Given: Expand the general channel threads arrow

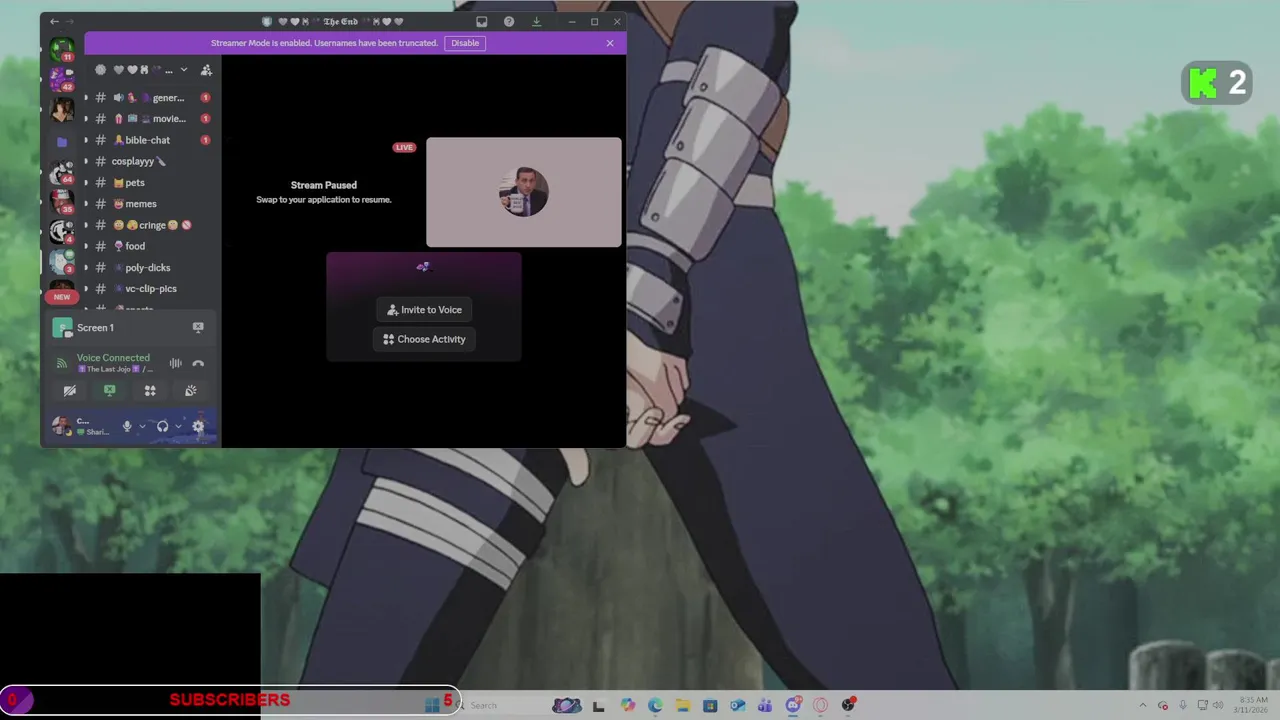Looking at the screenshot, I should tap(86, 98).
